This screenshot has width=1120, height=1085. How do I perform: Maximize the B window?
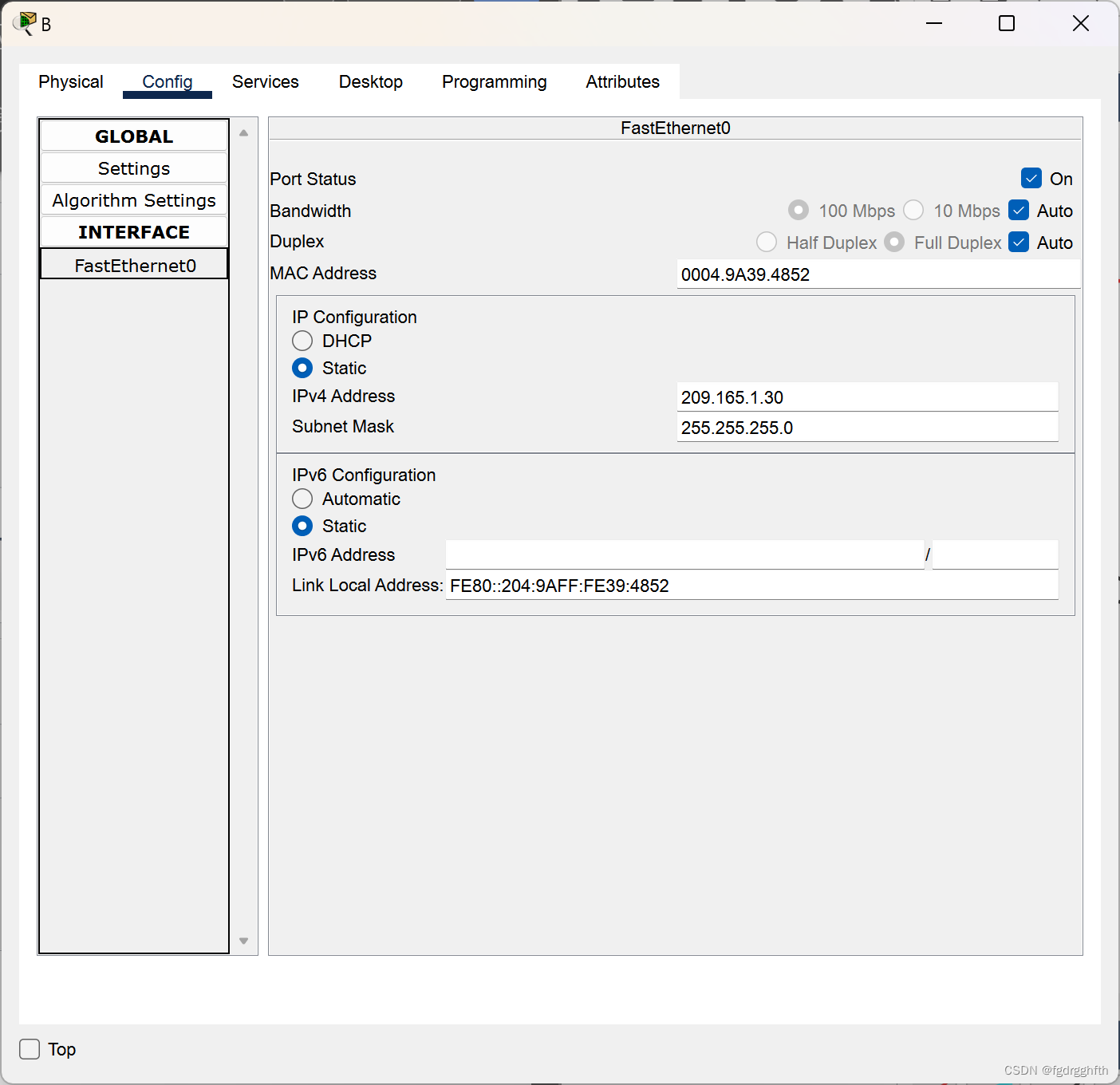click(x=1007, y=23)
